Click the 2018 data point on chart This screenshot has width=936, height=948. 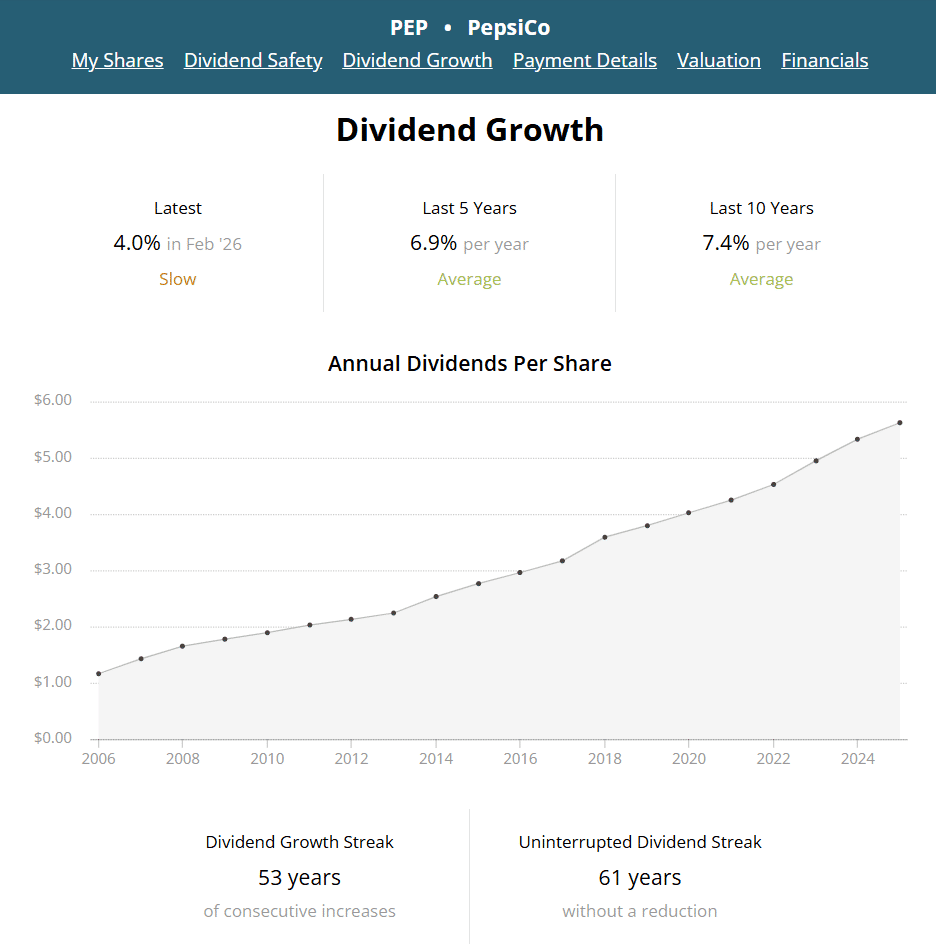click(x=605, y=537)
